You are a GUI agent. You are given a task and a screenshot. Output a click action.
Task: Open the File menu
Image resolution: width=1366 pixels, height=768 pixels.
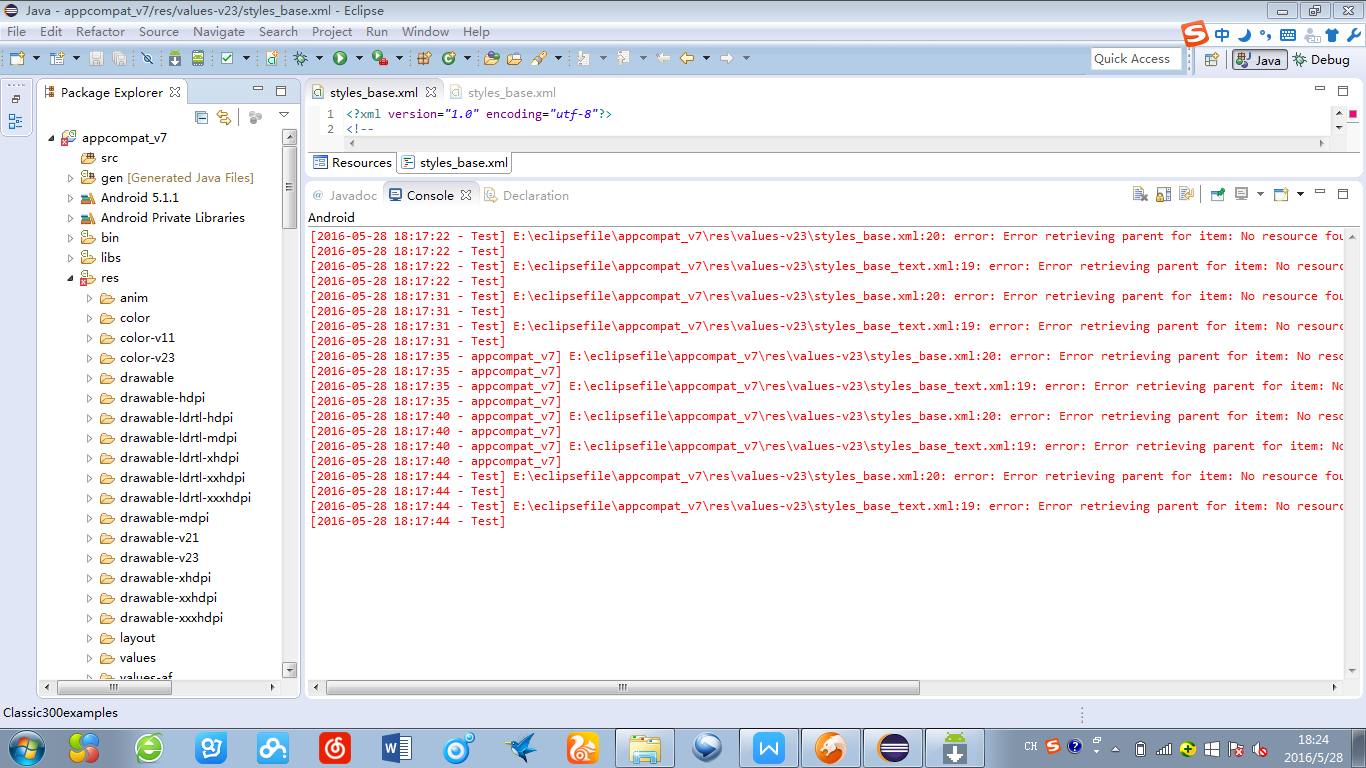point(16,31)
